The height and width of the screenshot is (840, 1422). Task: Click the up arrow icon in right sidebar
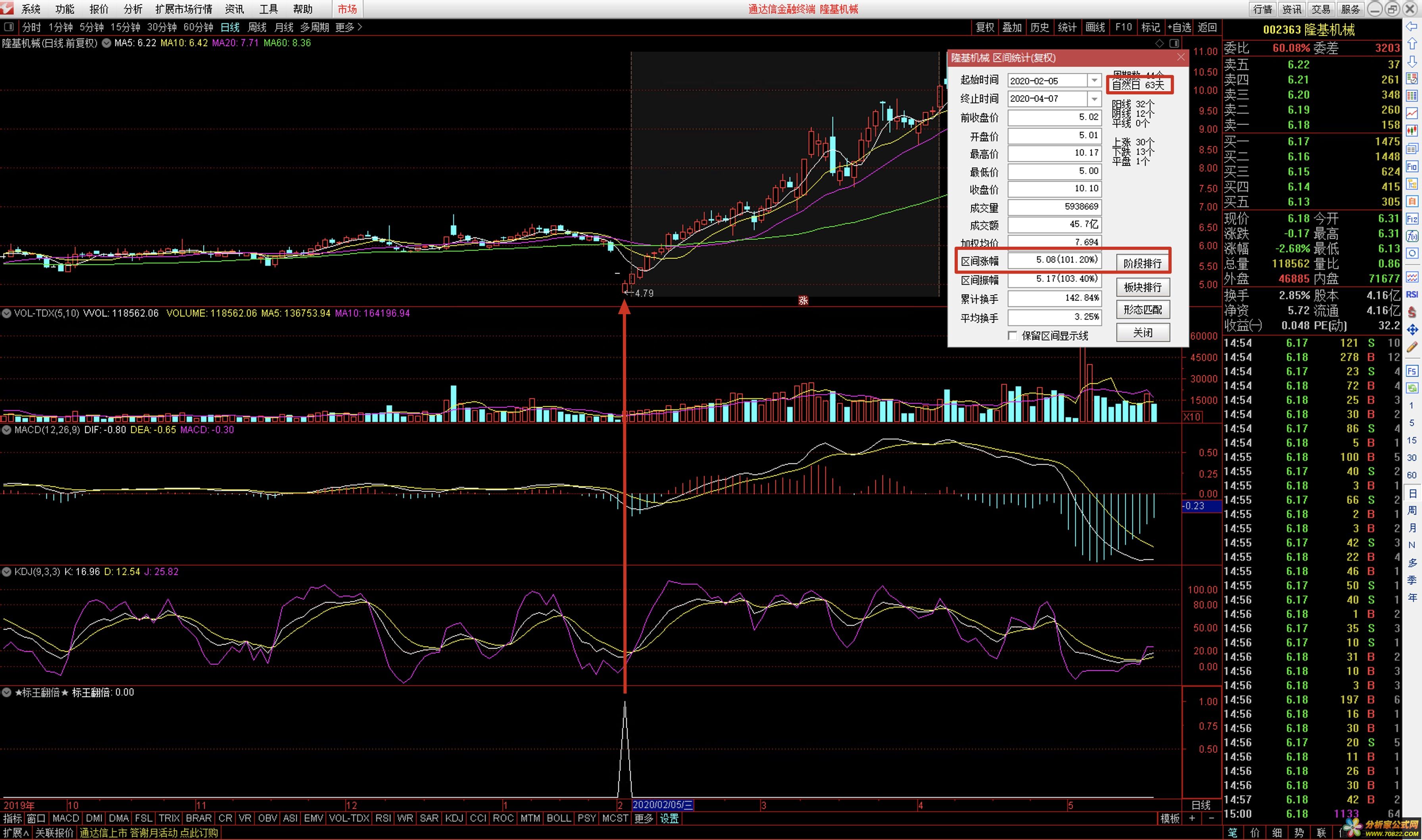click(1412, 44)
